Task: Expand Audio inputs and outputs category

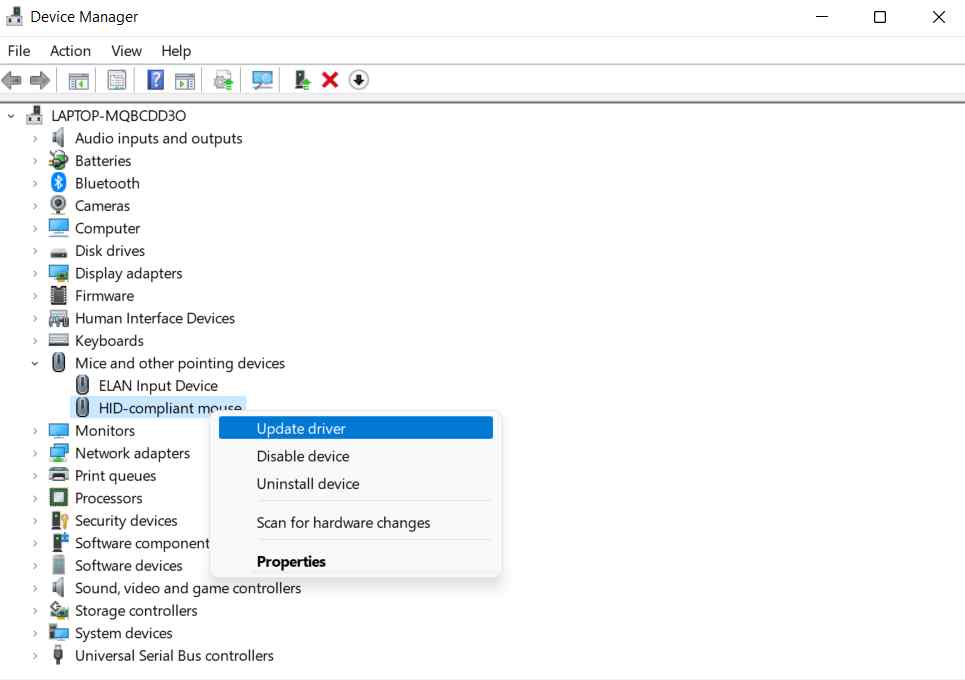Action: (x=35, y=138)
